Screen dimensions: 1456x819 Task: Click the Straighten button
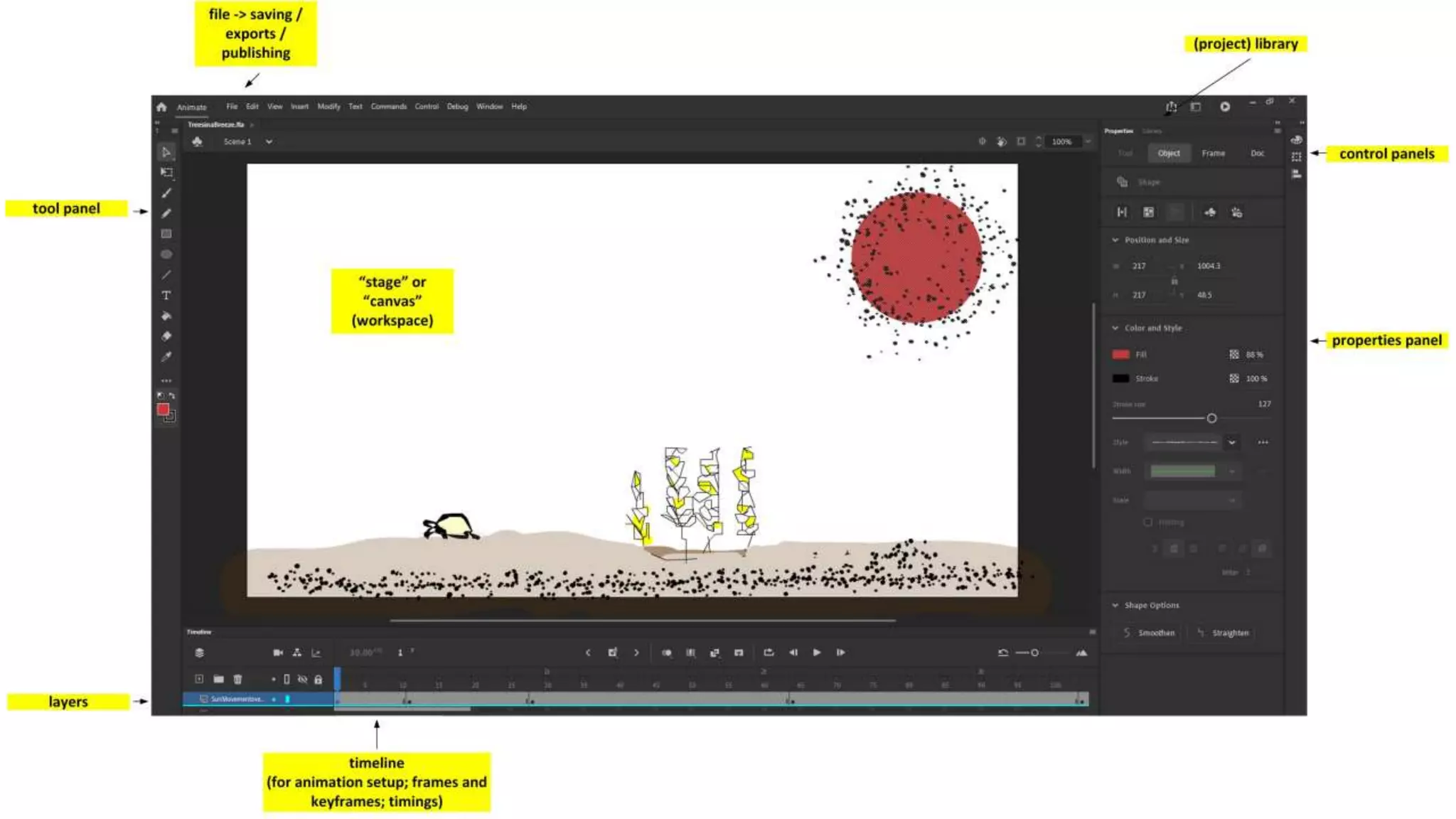click(x=1223, y=633)
